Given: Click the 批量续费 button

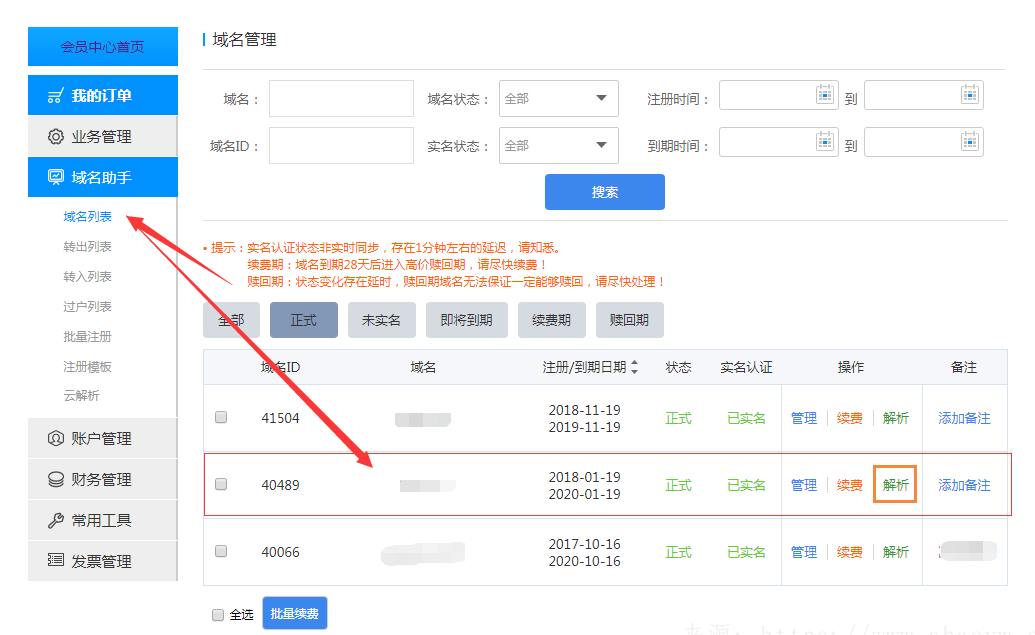Looking at the screenshot, I should point(294,613).
